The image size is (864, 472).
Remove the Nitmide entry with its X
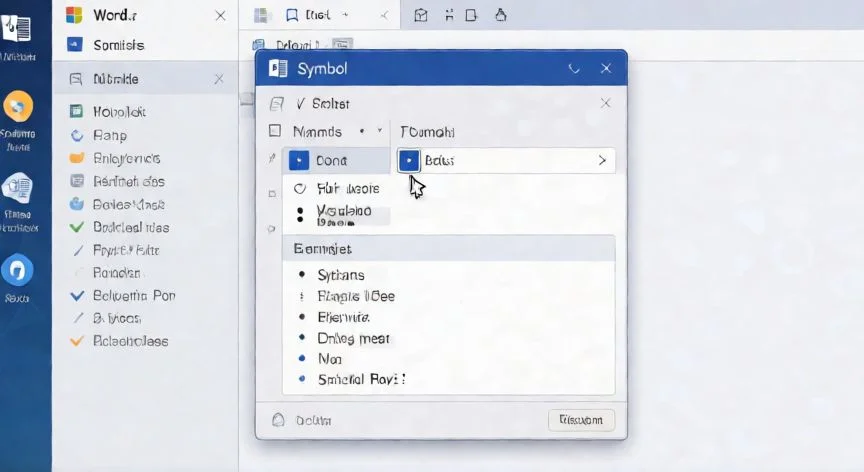pos(219,79)
